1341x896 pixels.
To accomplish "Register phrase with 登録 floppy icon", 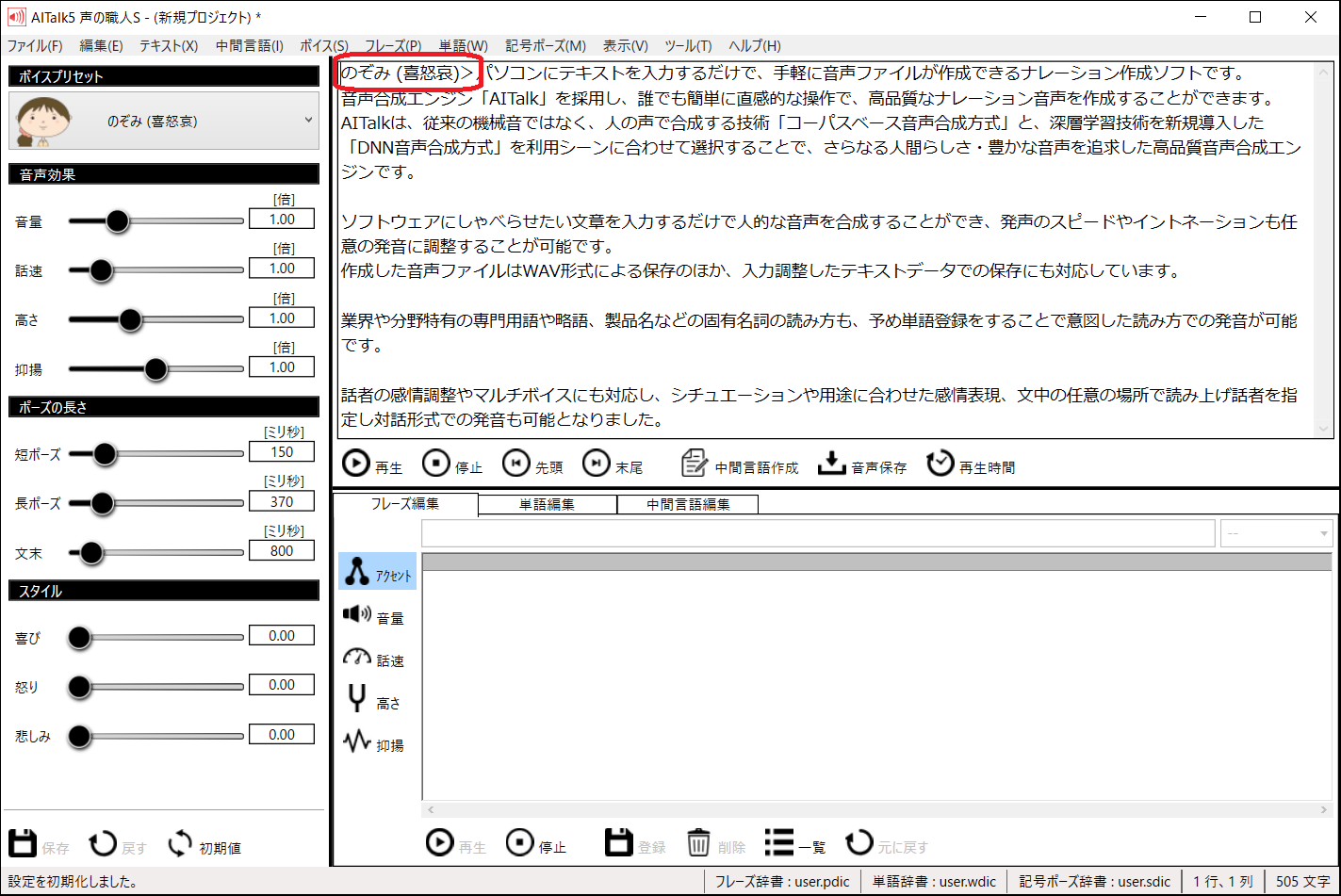I will pos(635,843).
